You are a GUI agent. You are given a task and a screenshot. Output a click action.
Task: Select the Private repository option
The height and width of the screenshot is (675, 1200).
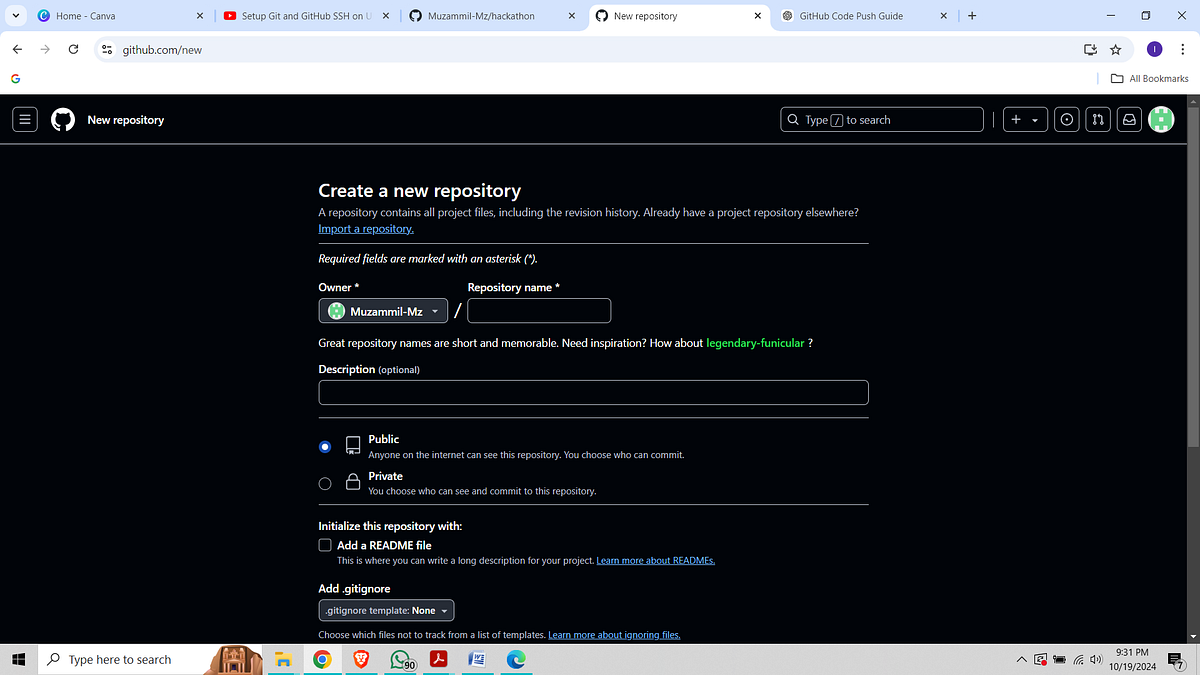click(324, 483)
